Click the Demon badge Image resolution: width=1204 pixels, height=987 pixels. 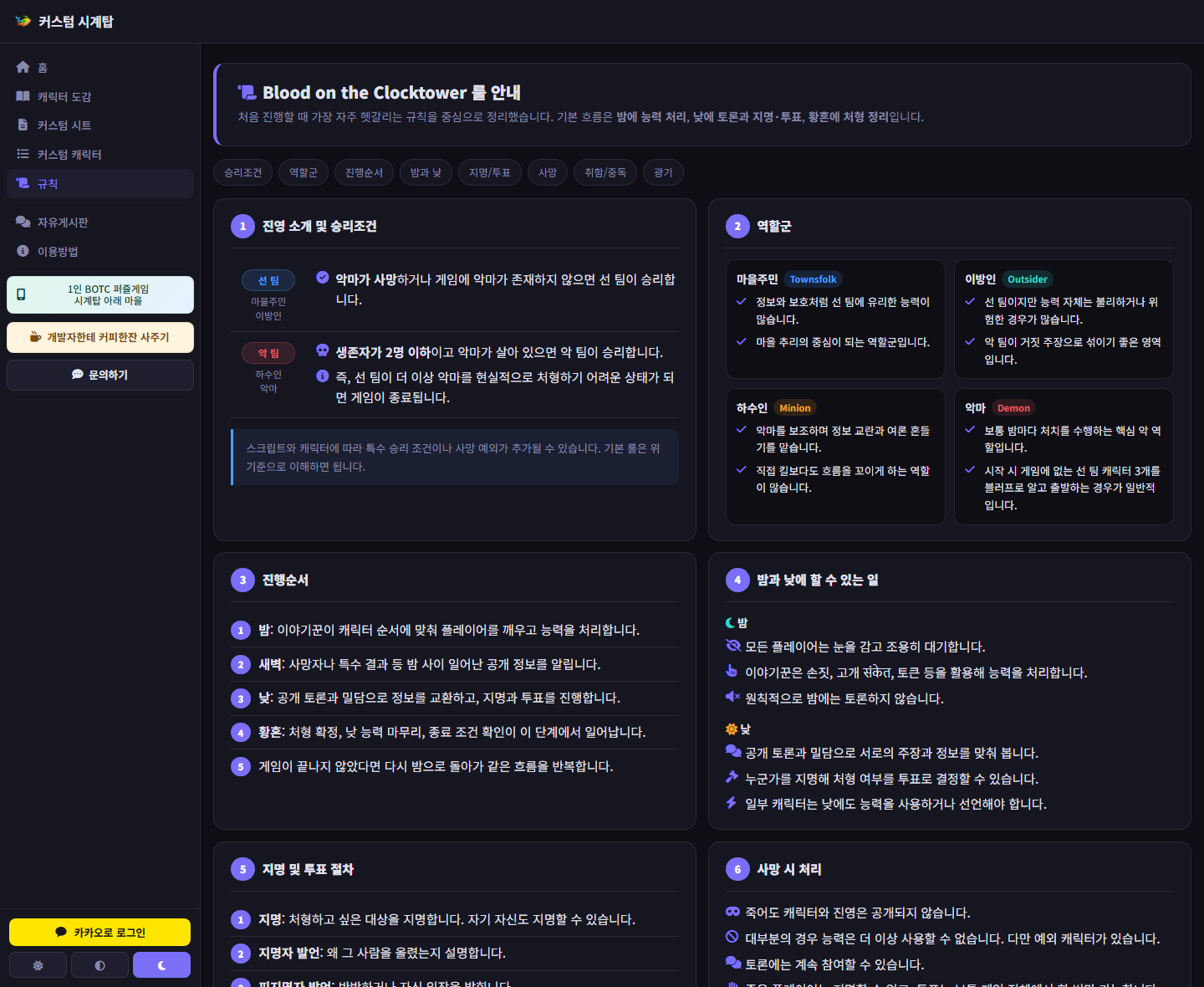point(1013,408)
